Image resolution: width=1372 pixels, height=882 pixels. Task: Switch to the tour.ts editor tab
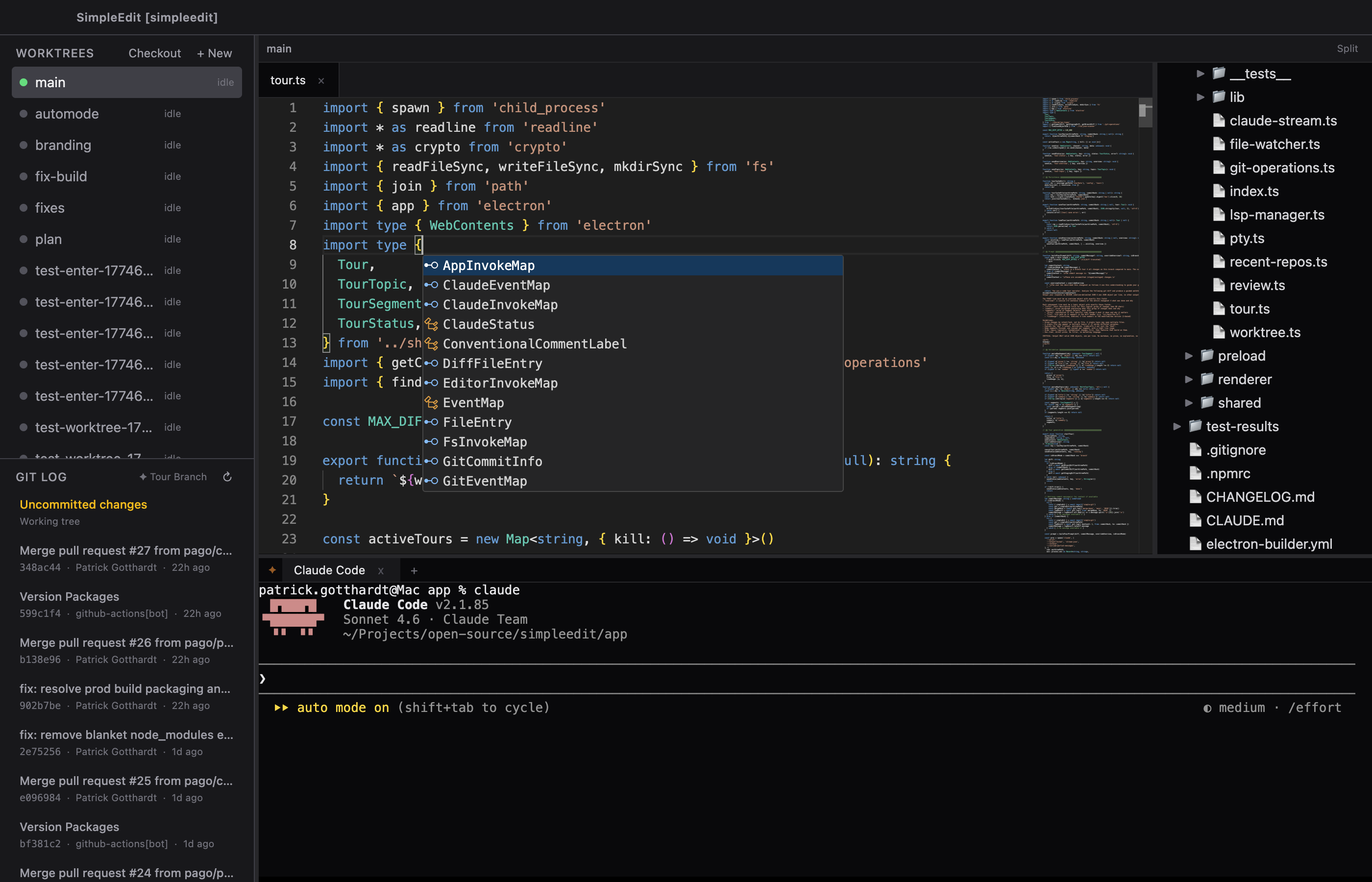[x=288, y=80]
